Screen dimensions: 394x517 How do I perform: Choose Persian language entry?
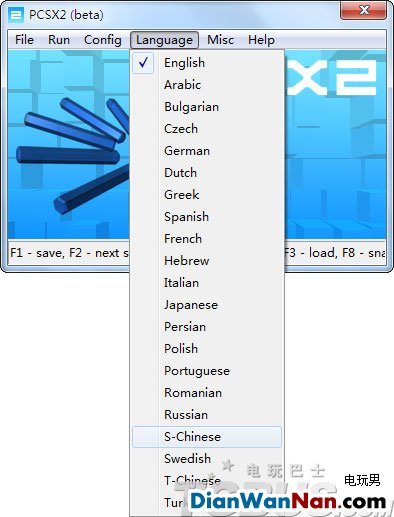point(207,327)
